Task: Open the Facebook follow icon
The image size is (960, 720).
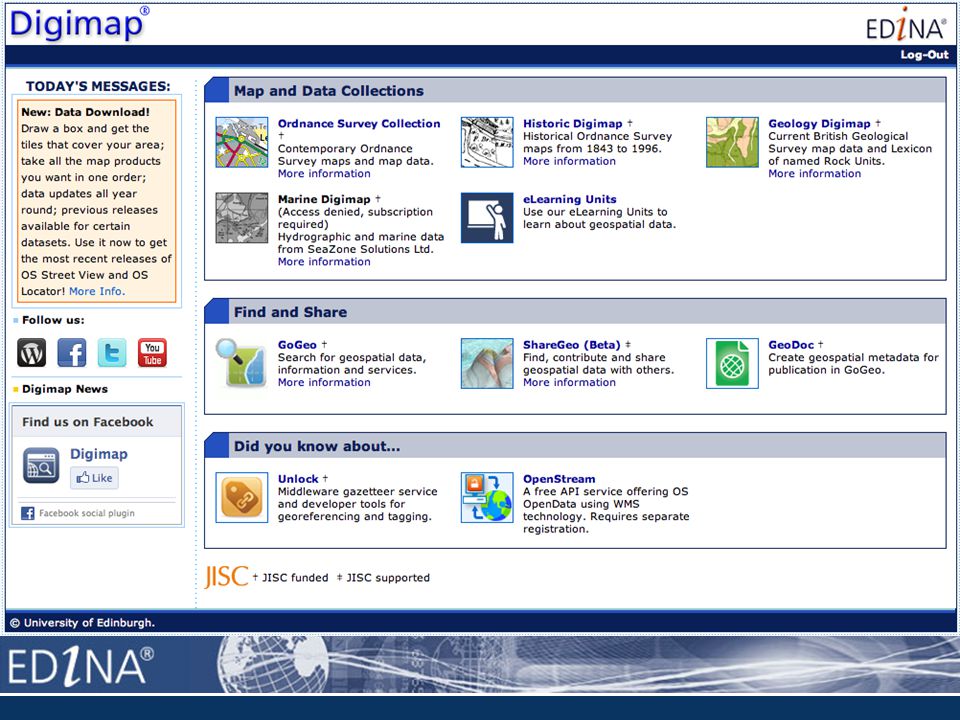Action: point(72,353)
